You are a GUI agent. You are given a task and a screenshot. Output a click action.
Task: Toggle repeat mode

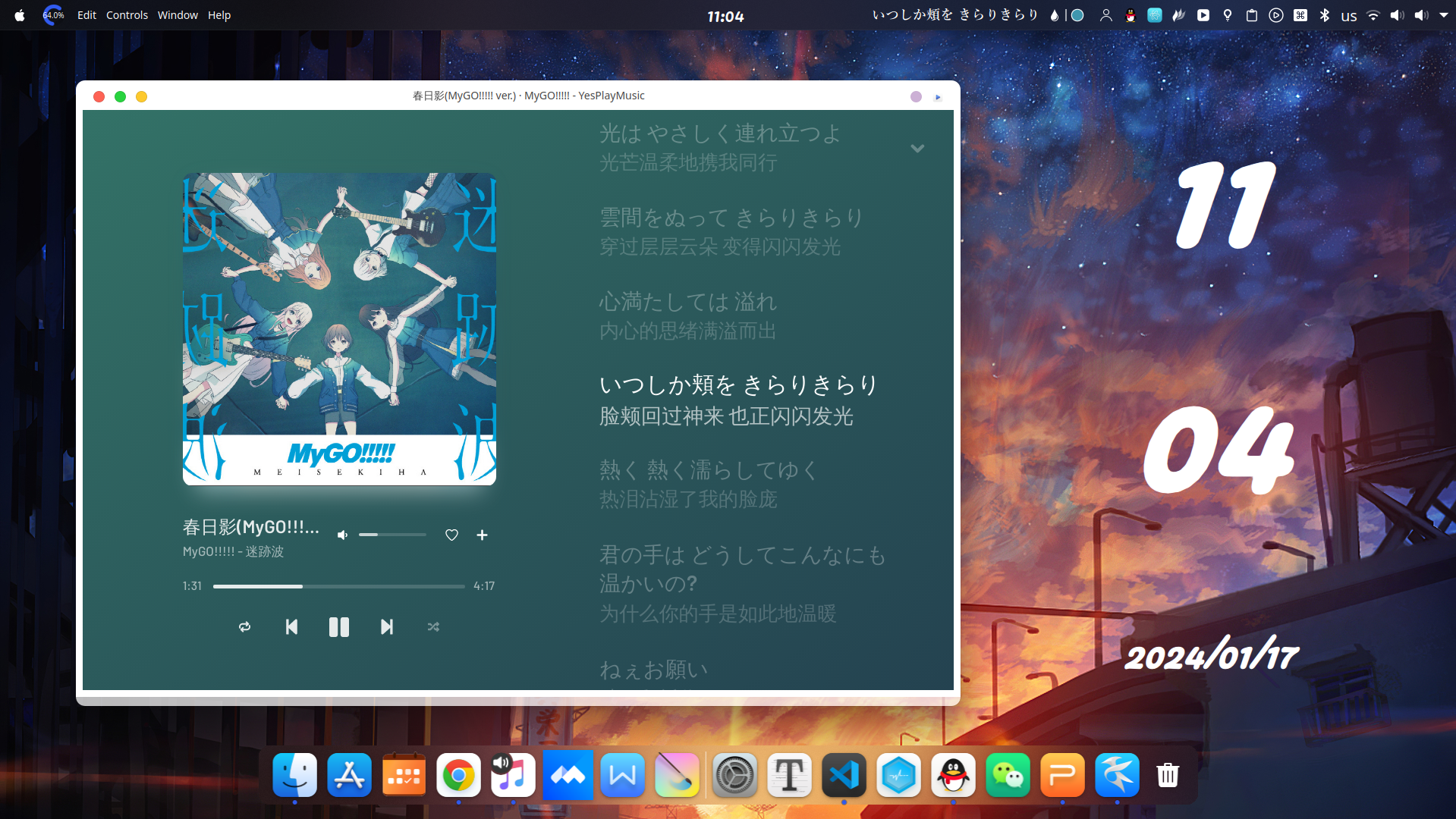tap(244, 627)
